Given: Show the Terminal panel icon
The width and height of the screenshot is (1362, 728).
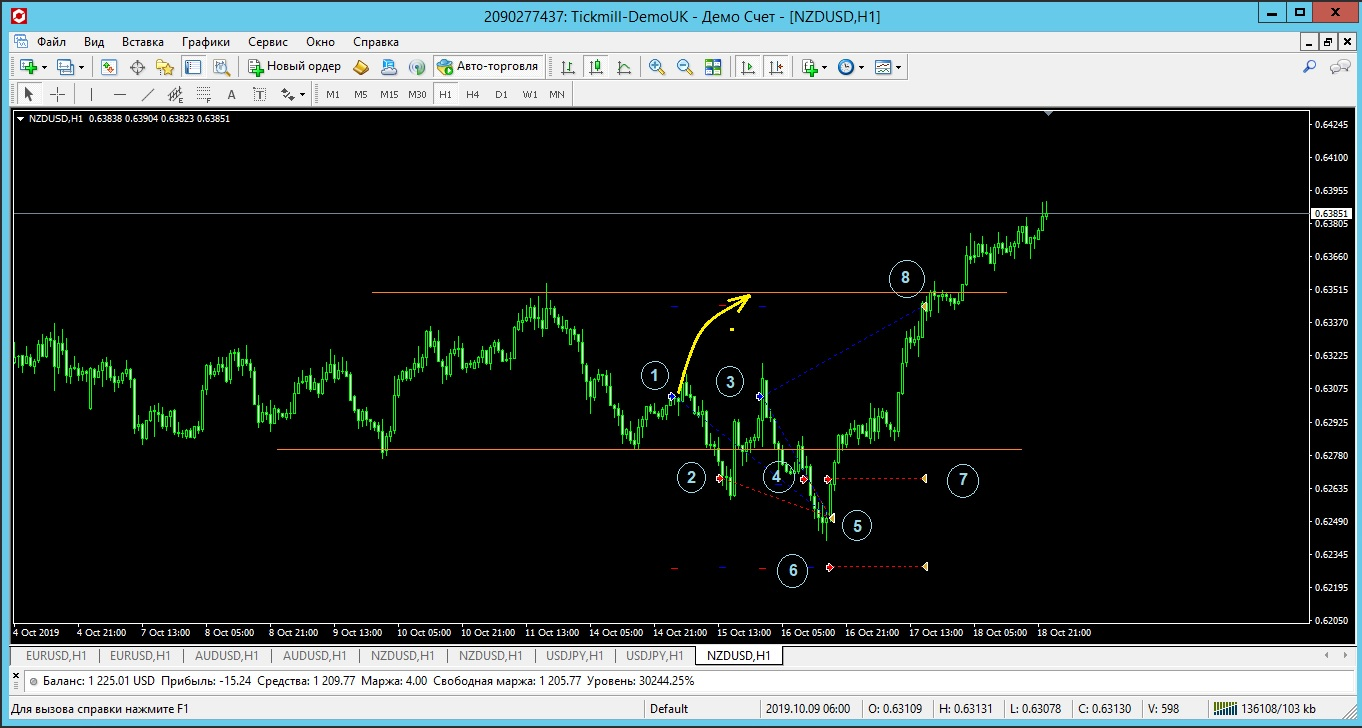Looking at the screenshot, I should coord(193,67).
